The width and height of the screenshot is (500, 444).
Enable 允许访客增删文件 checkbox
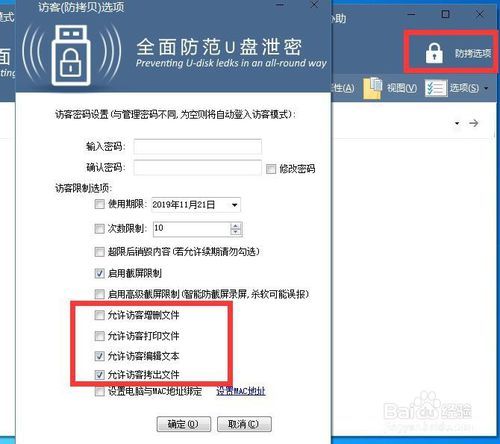(99, 315)
